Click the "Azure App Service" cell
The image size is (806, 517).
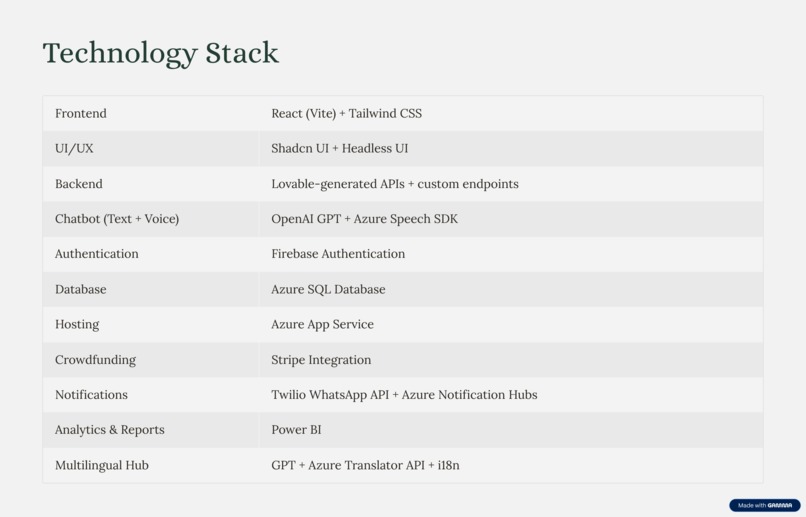322,324
